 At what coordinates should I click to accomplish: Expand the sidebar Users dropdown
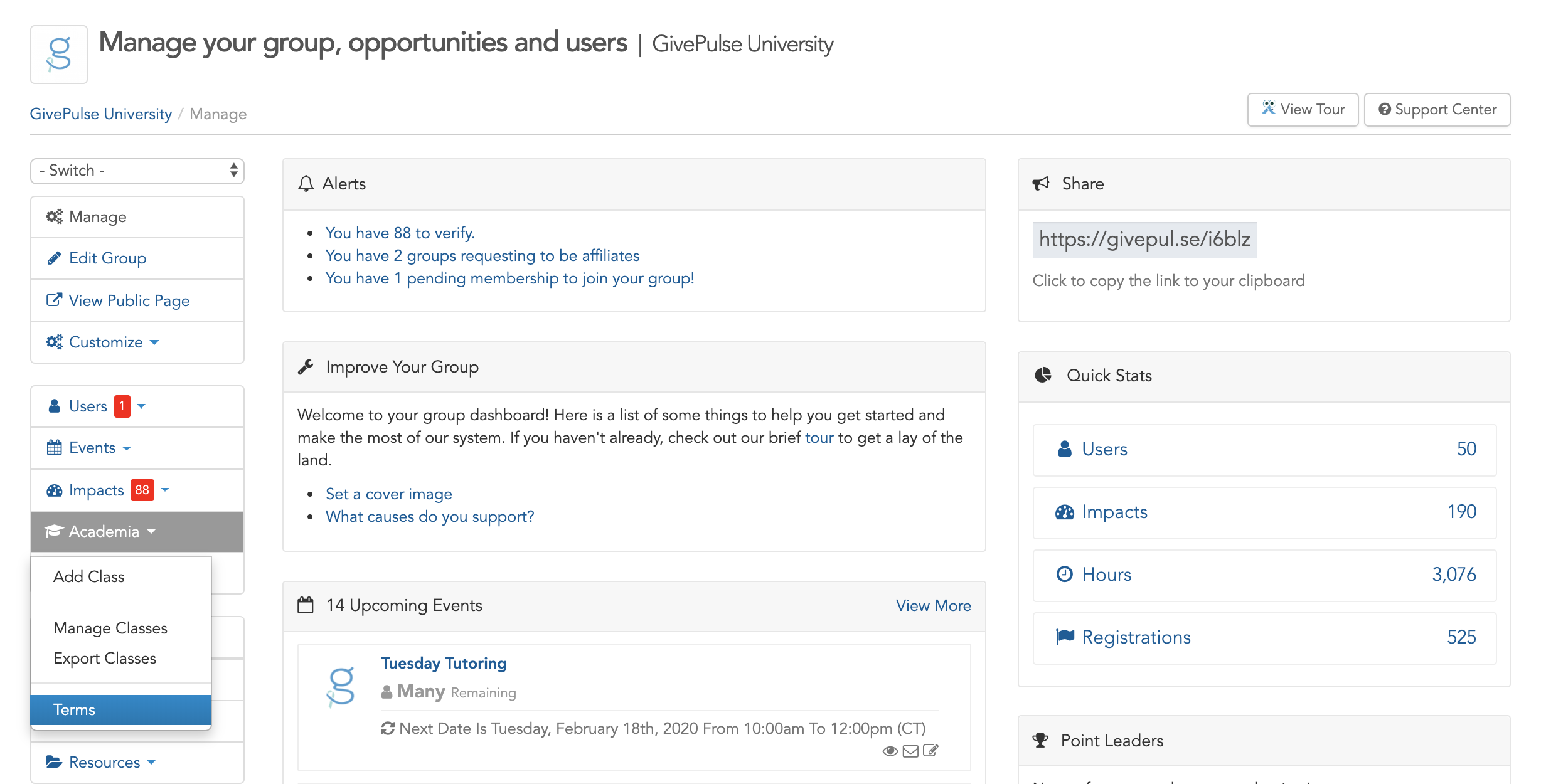[141, 406]
